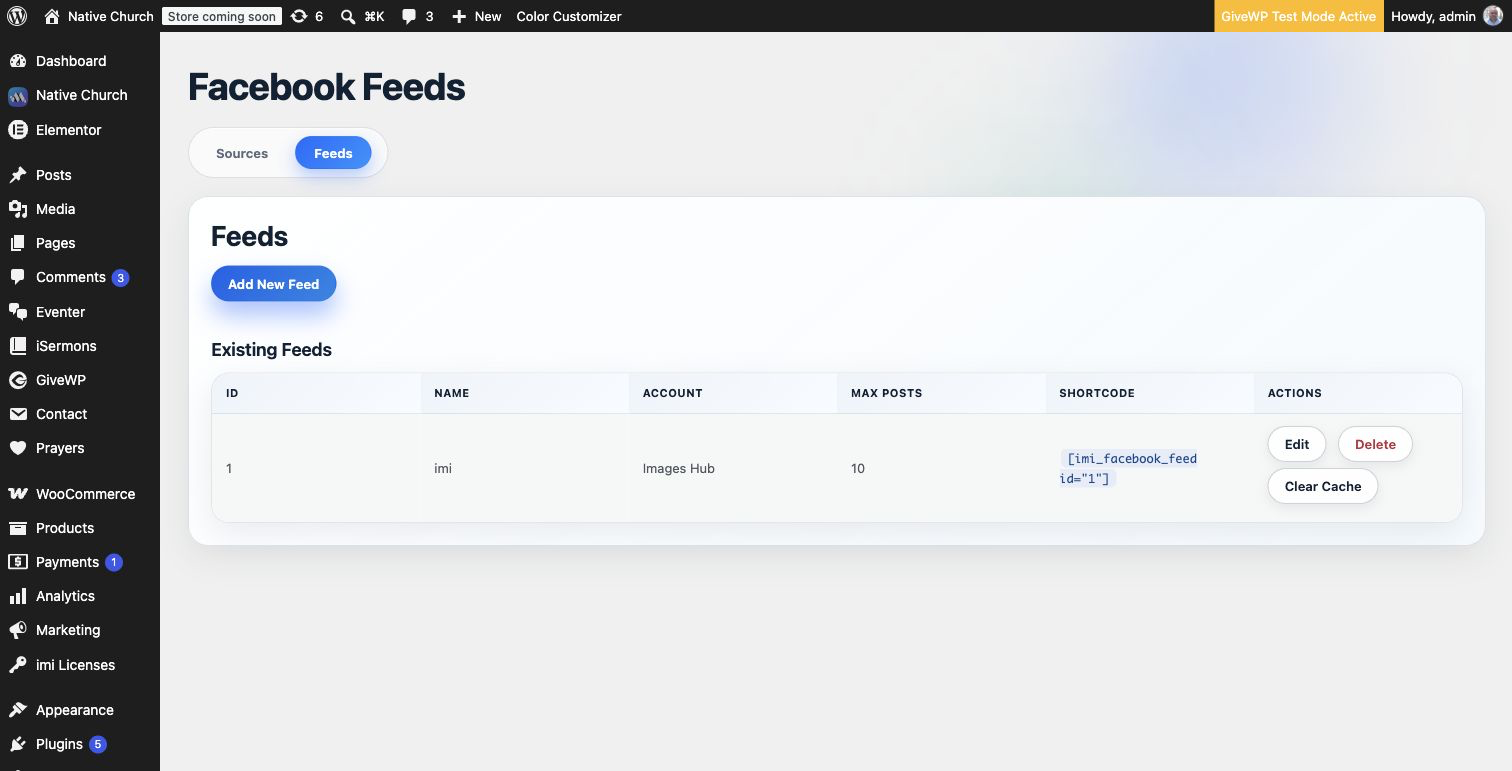
Task: Click the updates refresh icon showing 6
Action: click(x=299, y=16)
